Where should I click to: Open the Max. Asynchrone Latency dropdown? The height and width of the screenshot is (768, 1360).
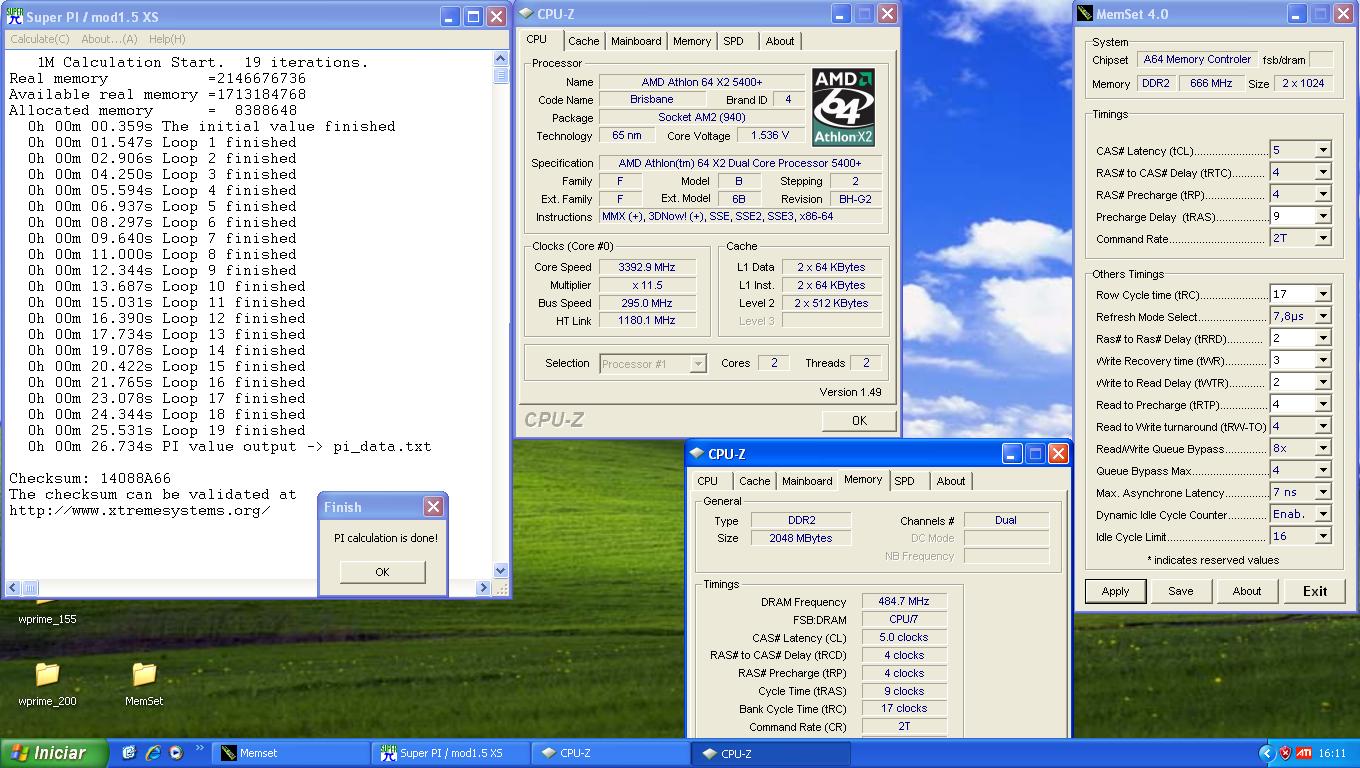click(x=1322, y=492)
